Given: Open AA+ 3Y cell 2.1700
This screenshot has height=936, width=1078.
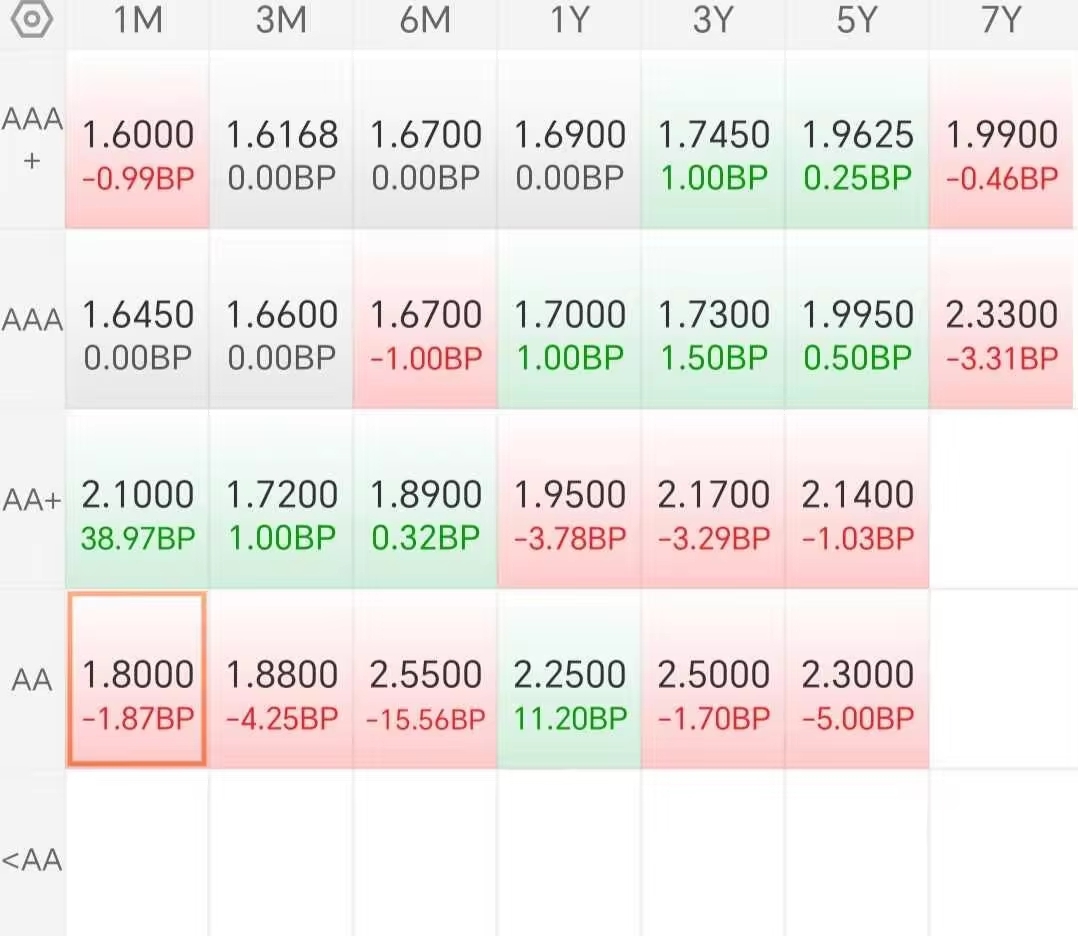Looking at the screenshot, I should point(713,499).
